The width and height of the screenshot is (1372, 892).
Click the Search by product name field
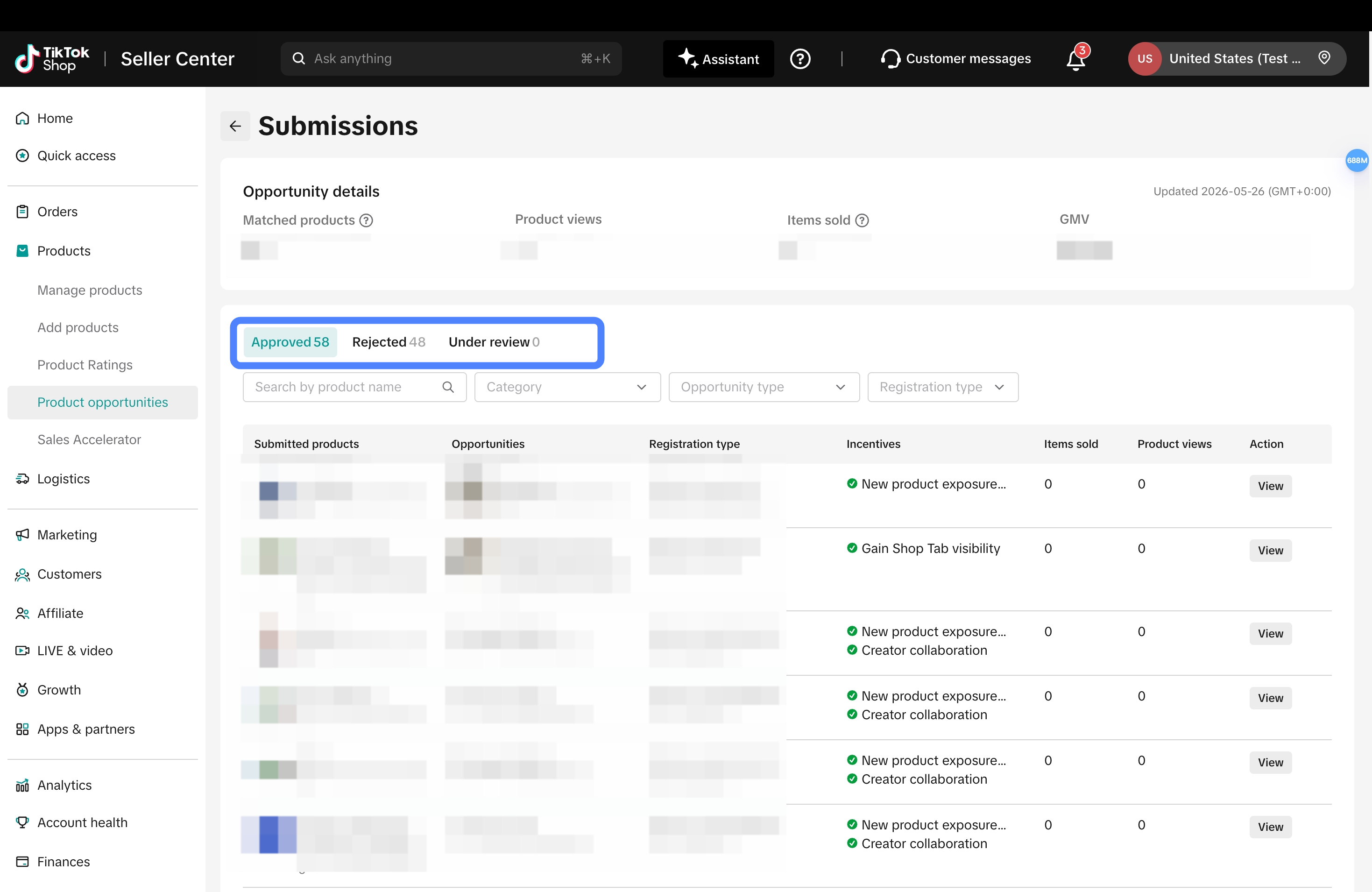point(354,387)
